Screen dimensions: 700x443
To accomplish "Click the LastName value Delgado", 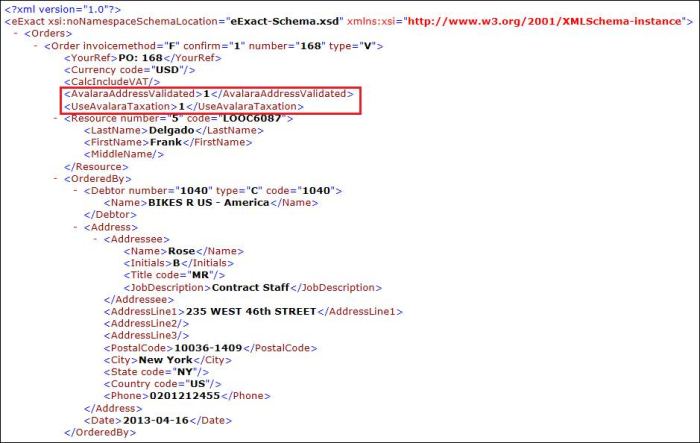I will (171, 130).
